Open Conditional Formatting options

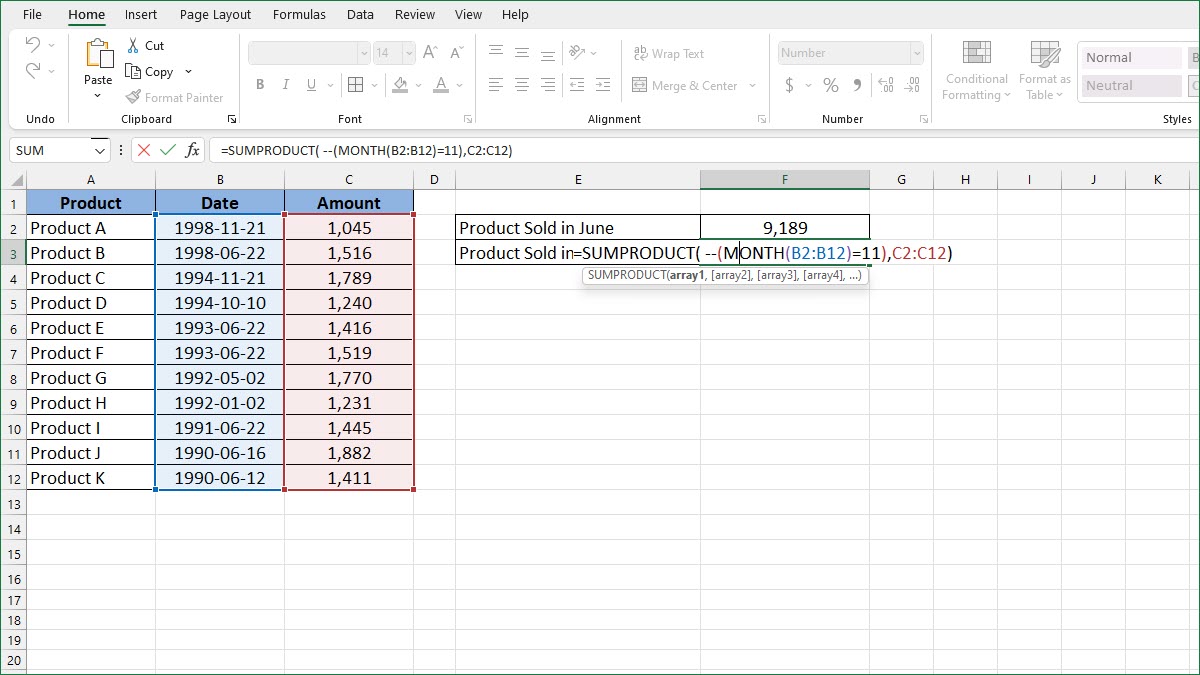[x=975, y=70]
